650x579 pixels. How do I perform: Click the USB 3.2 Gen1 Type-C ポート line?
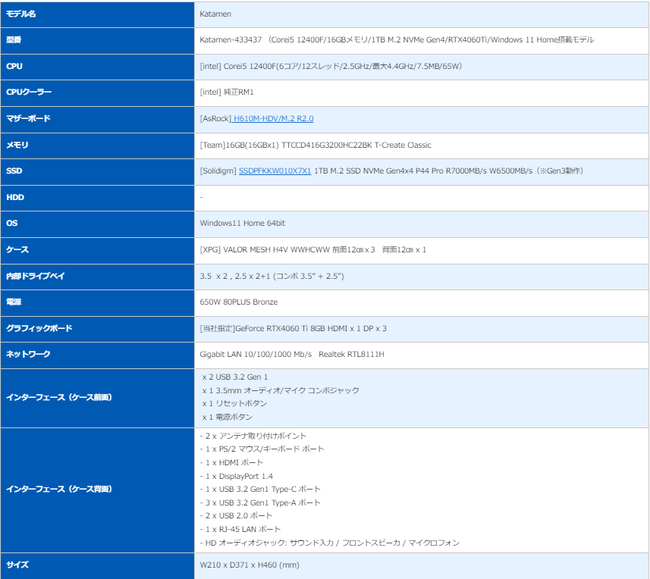coord(260,489)
